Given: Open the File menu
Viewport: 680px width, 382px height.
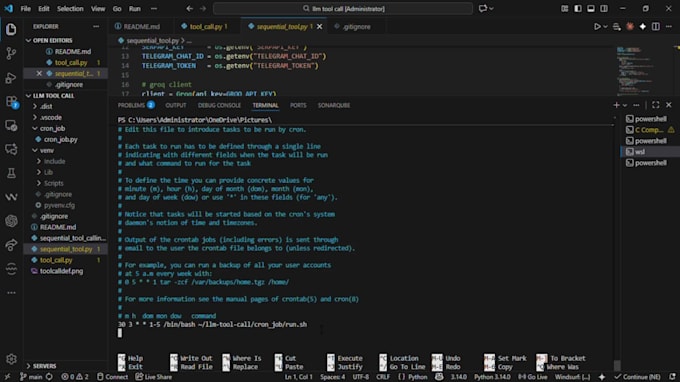Looking at the screenshot, I should click(x=26, y=9).
